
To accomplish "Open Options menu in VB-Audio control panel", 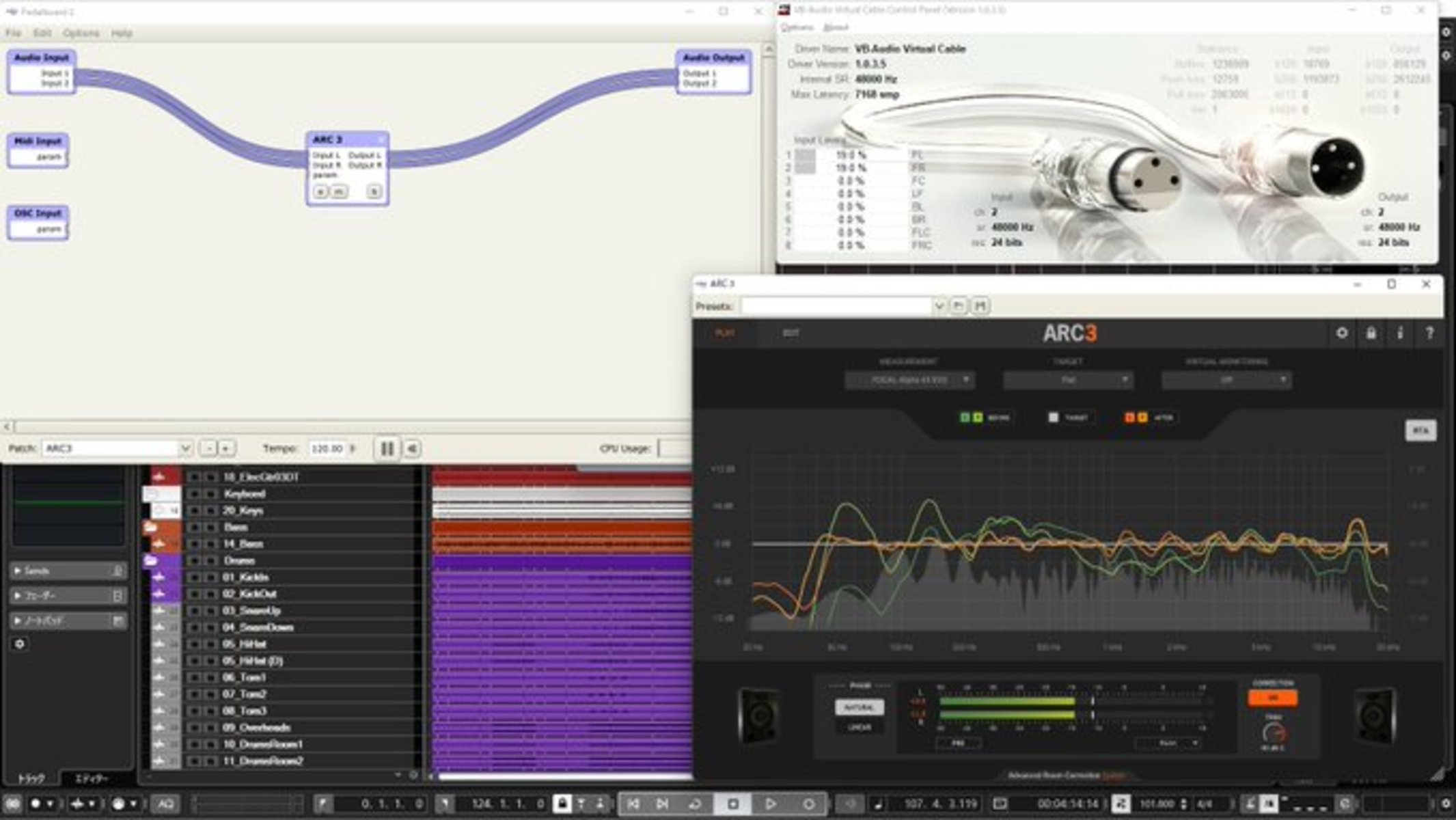I will pos(797,27).
